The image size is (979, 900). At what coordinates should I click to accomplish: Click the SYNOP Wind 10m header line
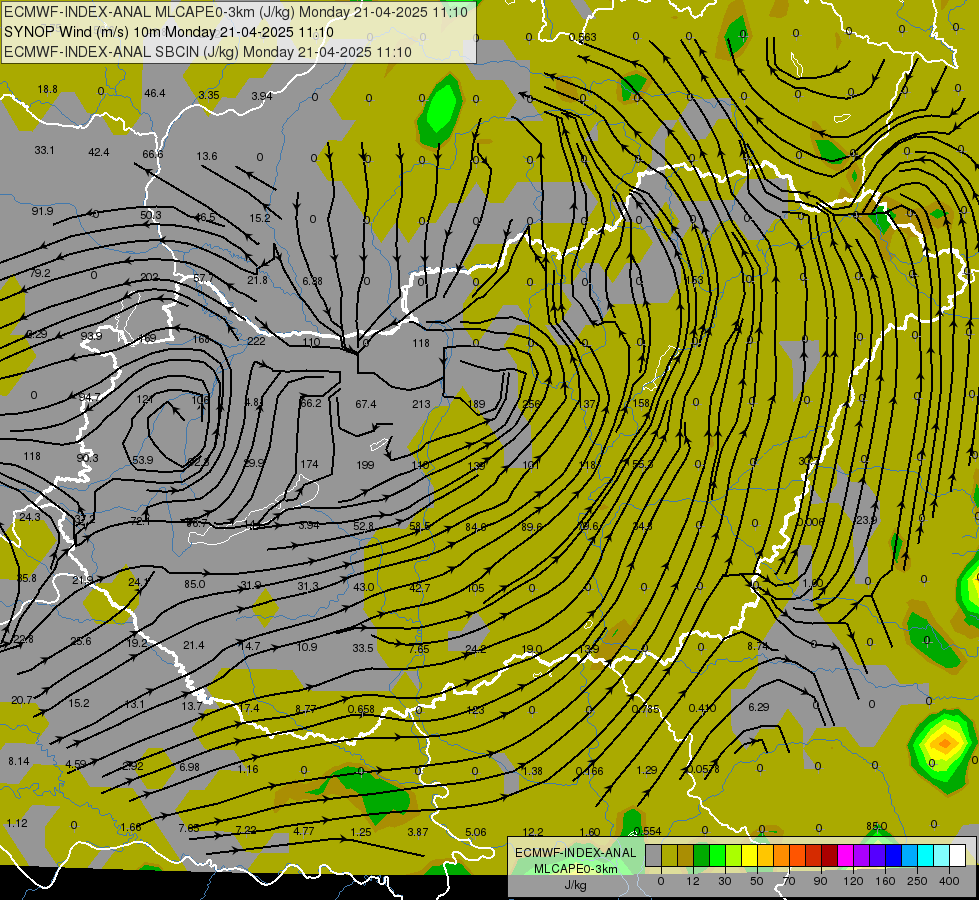(x=169, y=32)
